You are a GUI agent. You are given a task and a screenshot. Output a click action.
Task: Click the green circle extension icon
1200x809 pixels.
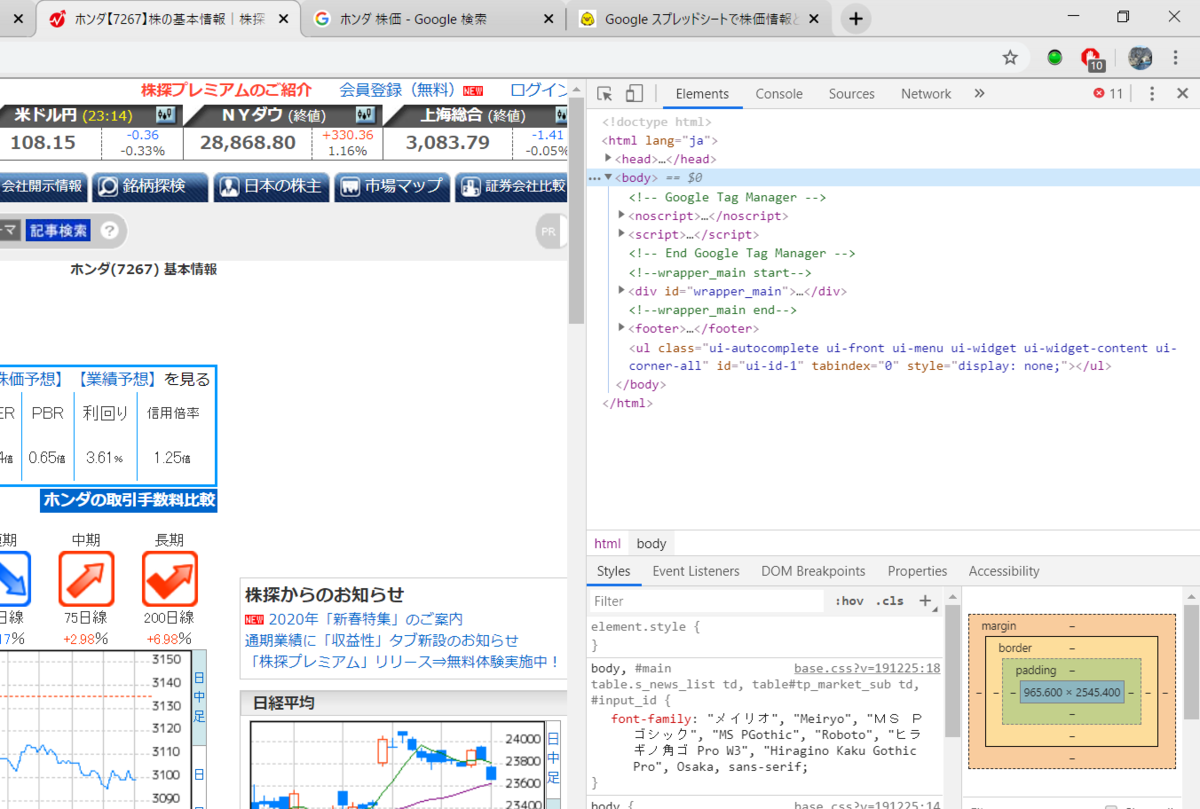[1055, 58]
